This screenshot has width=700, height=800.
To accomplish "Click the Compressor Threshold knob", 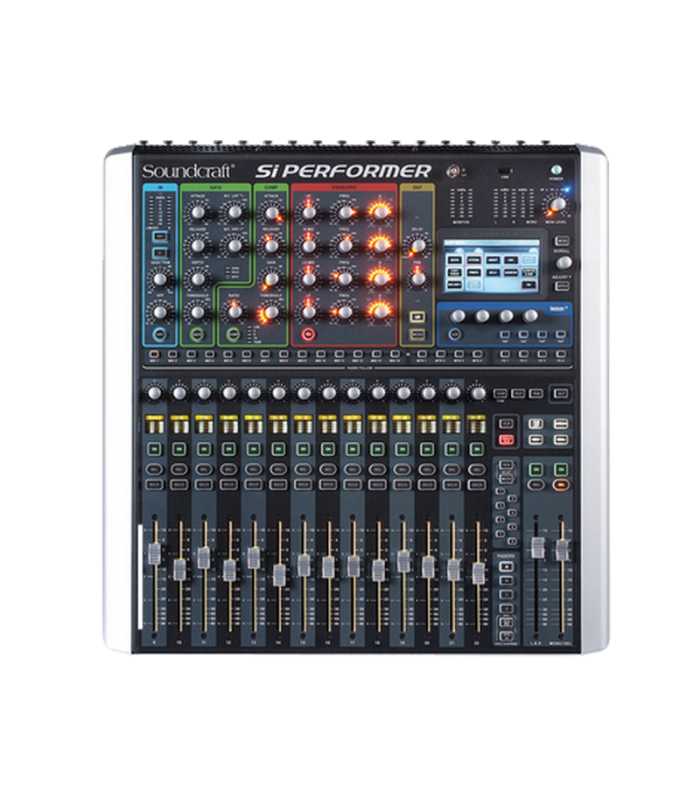I will (x=271, y=311).
